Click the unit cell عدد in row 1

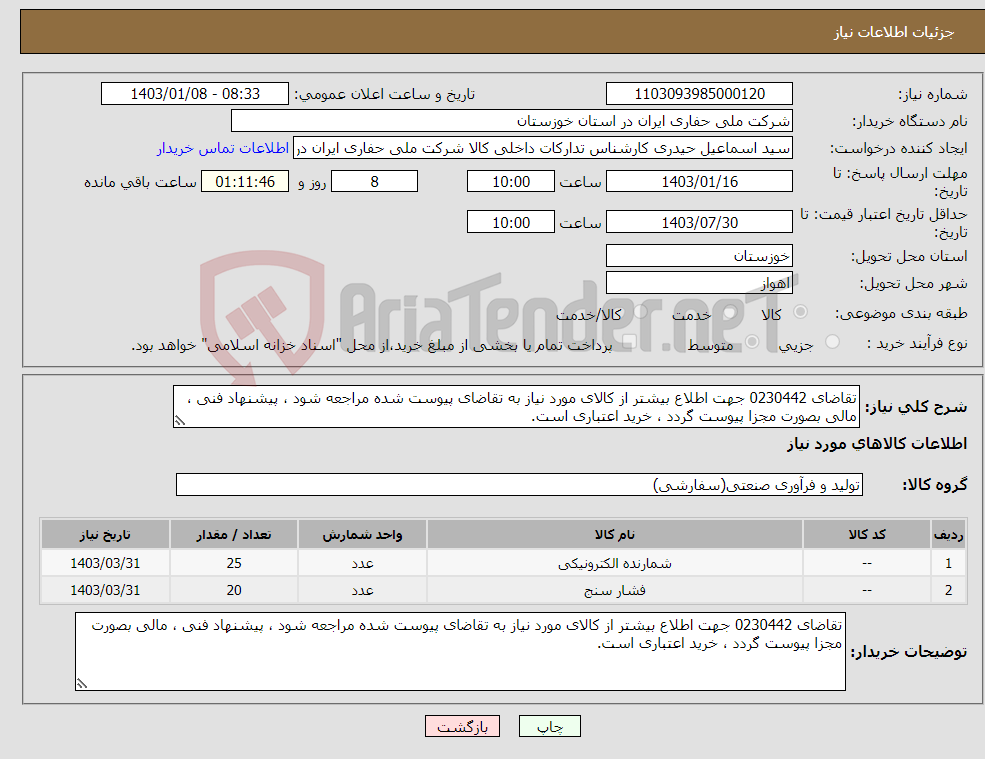[362, 563]
